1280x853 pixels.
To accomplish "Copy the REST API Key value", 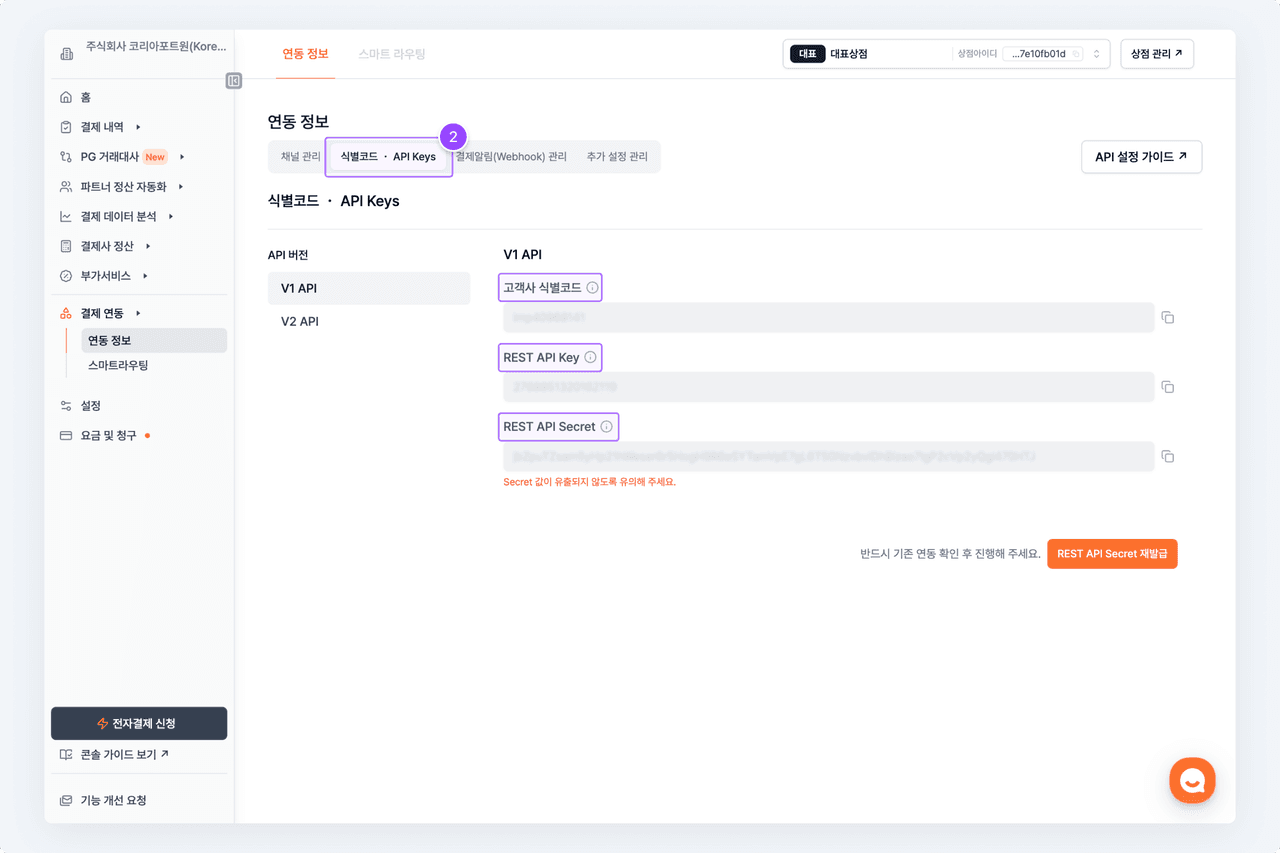I will point(1167,387).
